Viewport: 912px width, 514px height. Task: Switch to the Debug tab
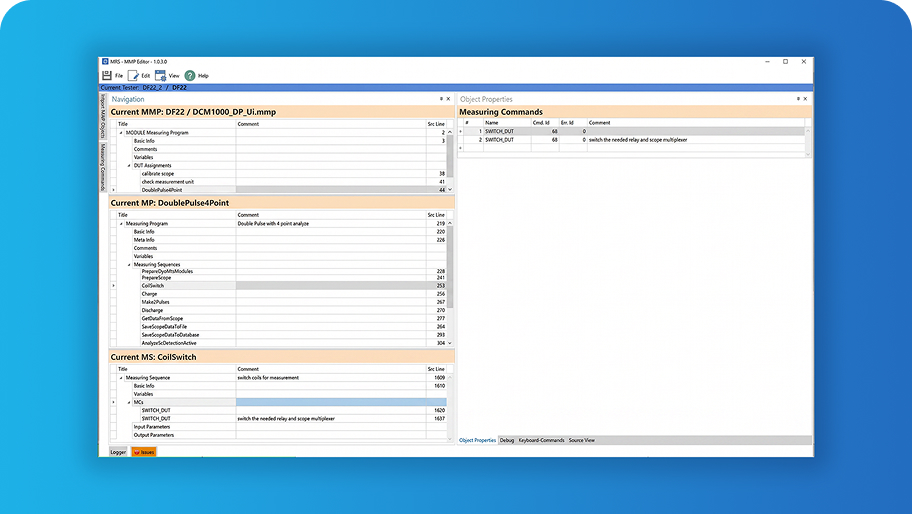pos(507,440)
